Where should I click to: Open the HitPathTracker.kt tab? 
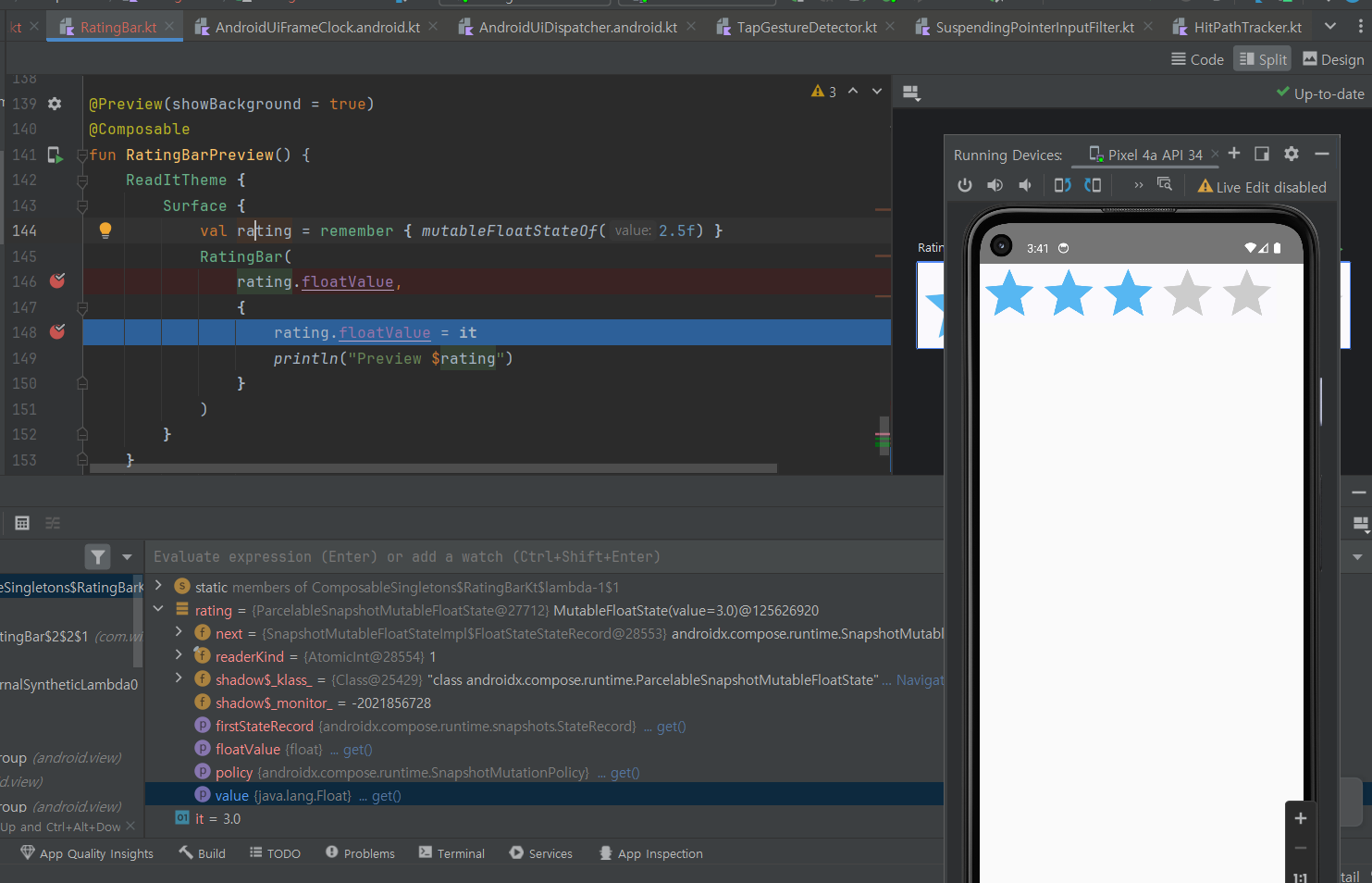pos(1238,27)
